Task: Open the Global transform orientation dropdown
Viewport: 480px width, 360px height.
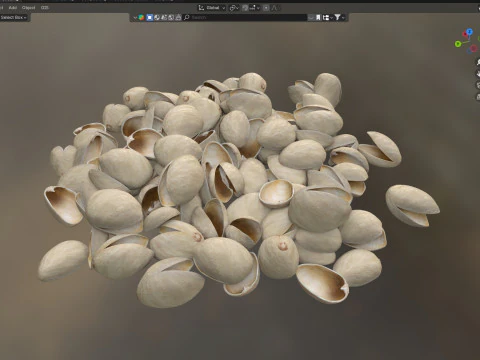Action: [212, 8]
